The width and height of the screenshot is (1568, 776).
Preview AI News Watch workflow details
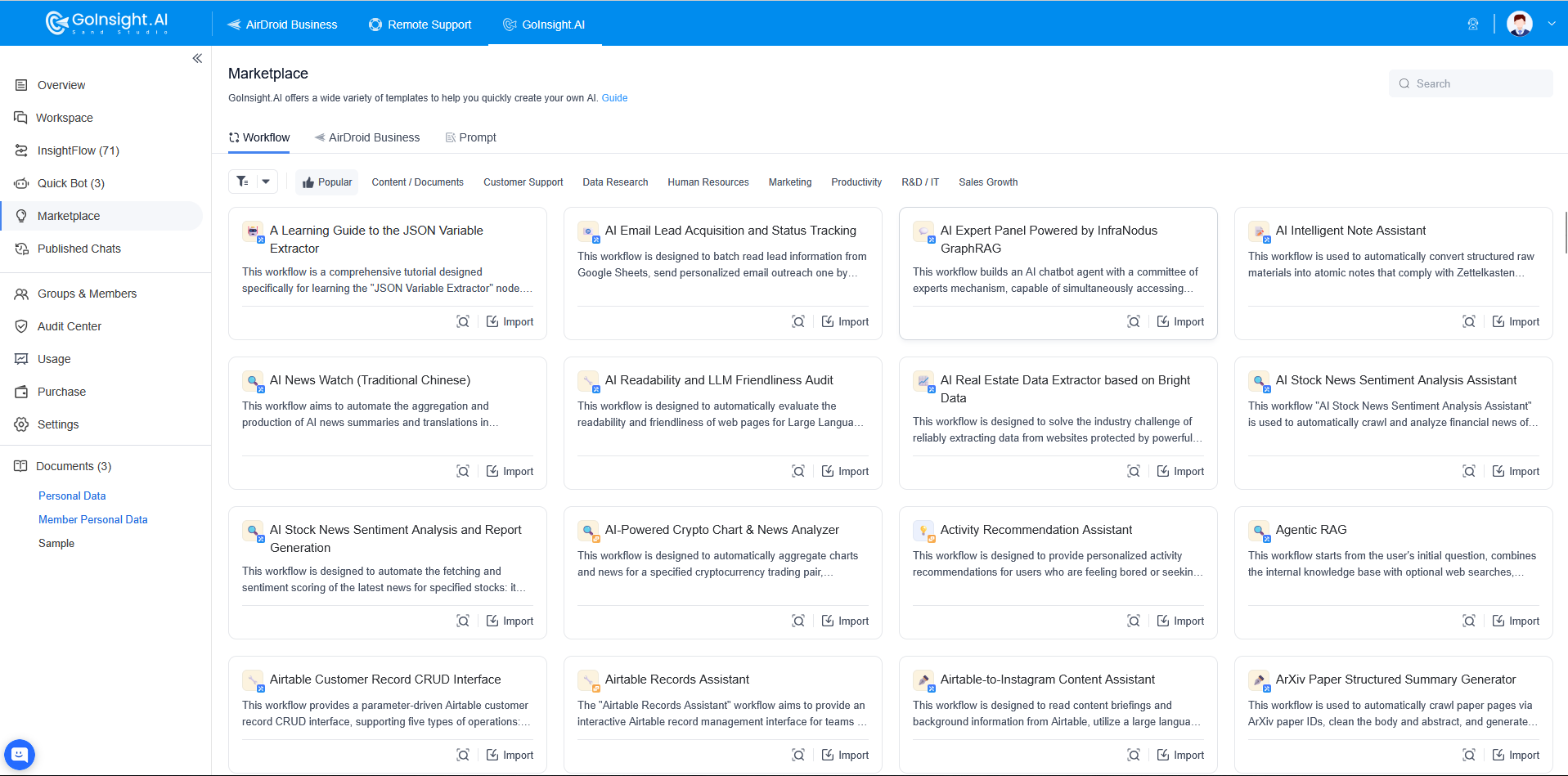pyautogui.click(x=463, y=471)
